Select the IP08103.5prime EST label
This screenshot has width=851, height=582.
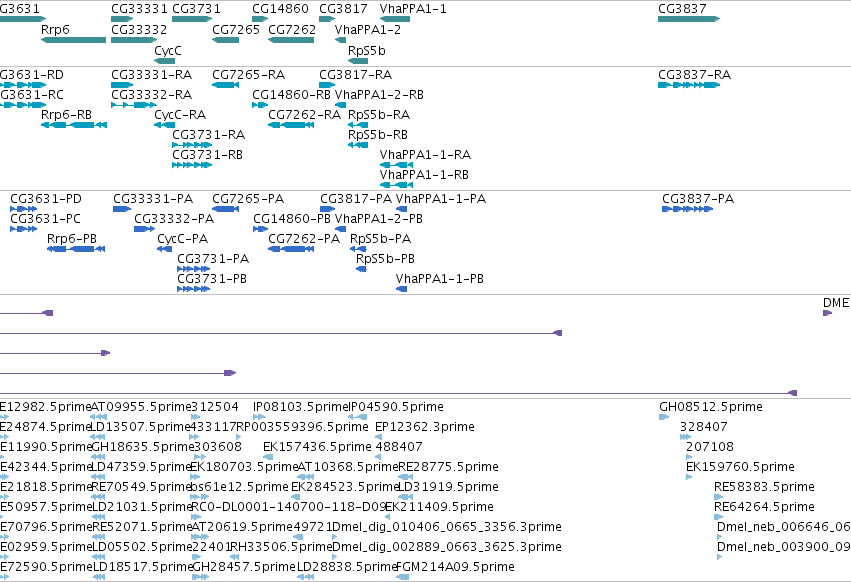point(300,407)
